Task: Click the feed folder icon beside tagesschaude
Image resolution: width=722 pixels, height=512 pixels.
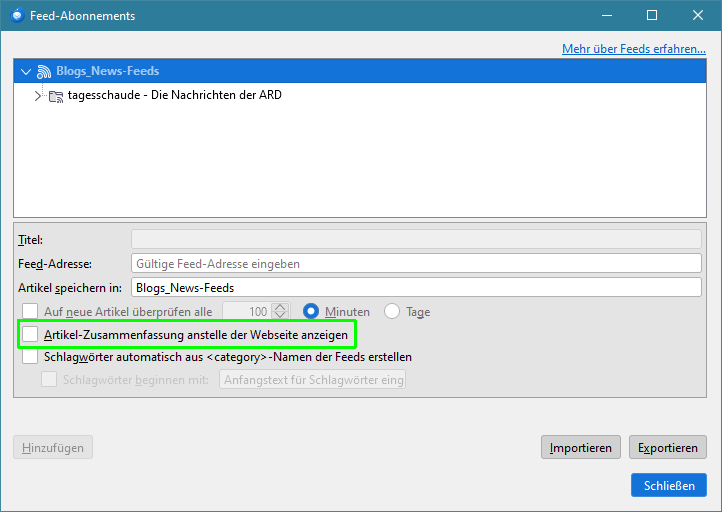Action: tap(56, 96)
